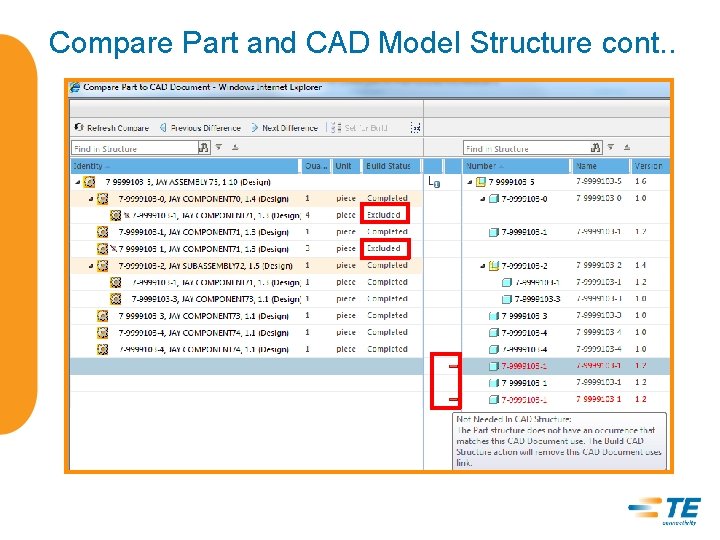Screen dimensions: 720x540
Task: Click Completed status in the JAY SUBASSEMBLY72 row
Action: coord(387,265)
